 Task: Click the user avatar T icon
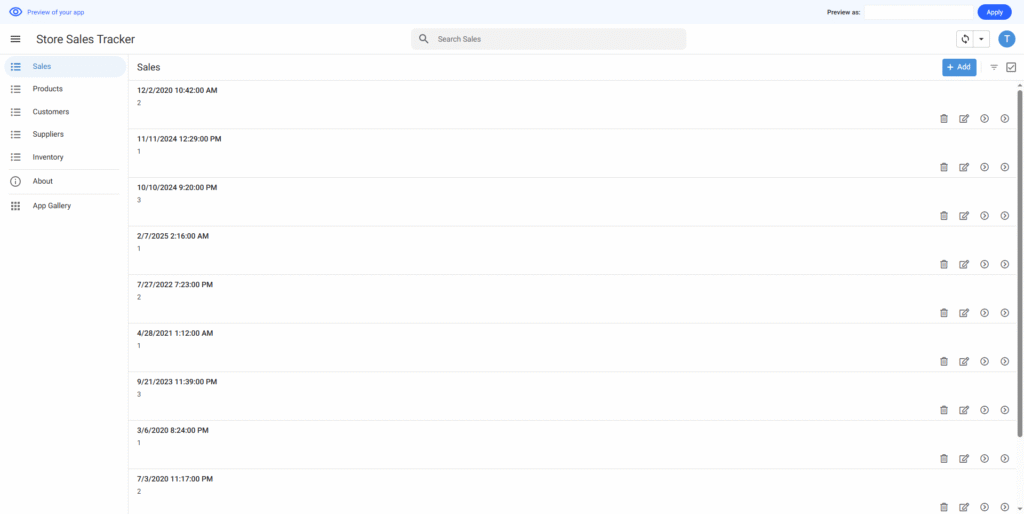1006,39
